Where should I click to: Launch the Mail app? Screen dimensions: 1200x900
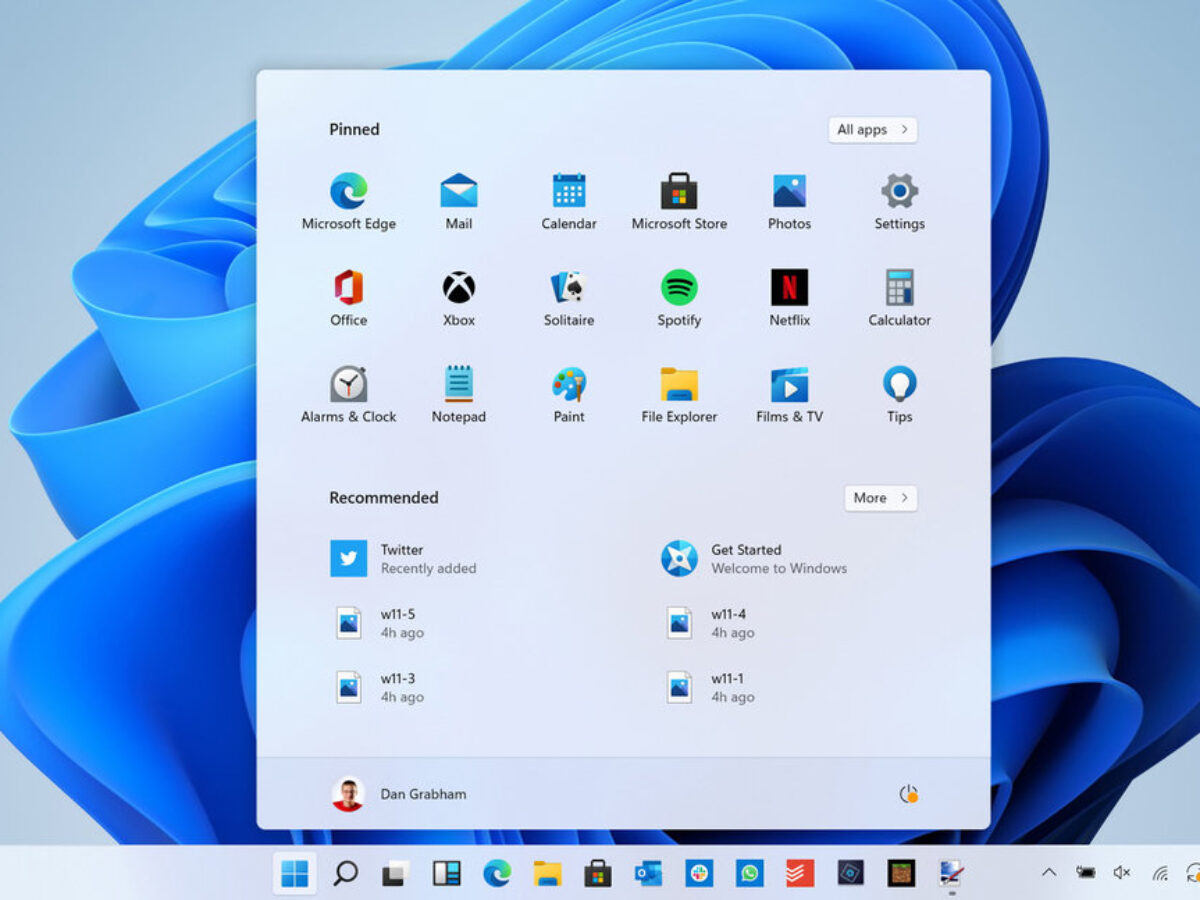[x=459, y=202]
